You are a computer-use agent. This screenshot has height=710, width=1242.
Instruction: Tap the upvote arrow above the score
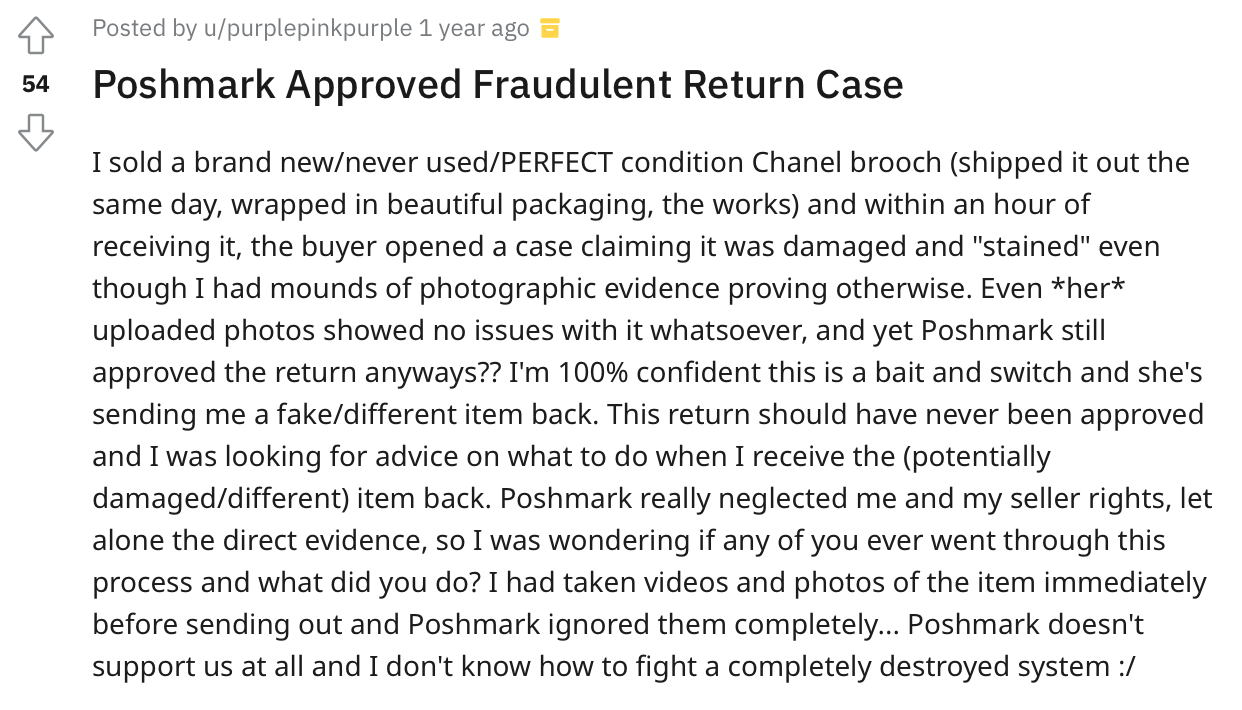[x=36, y=33]
